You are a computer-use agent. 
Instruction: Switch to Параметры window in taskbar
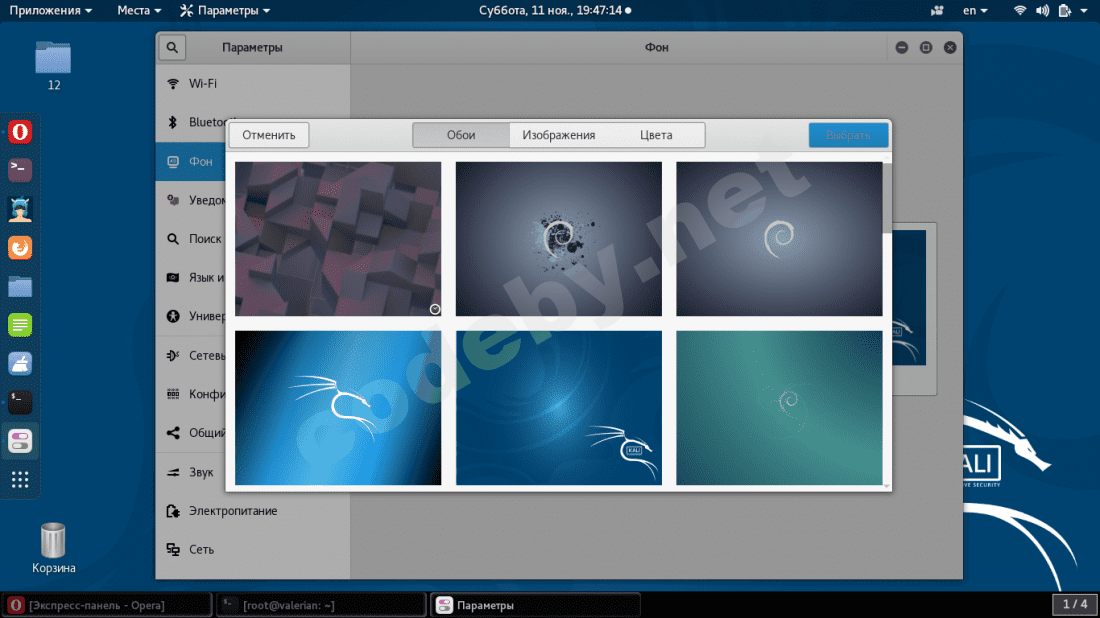pyautogui.click(x=535, y=605)
